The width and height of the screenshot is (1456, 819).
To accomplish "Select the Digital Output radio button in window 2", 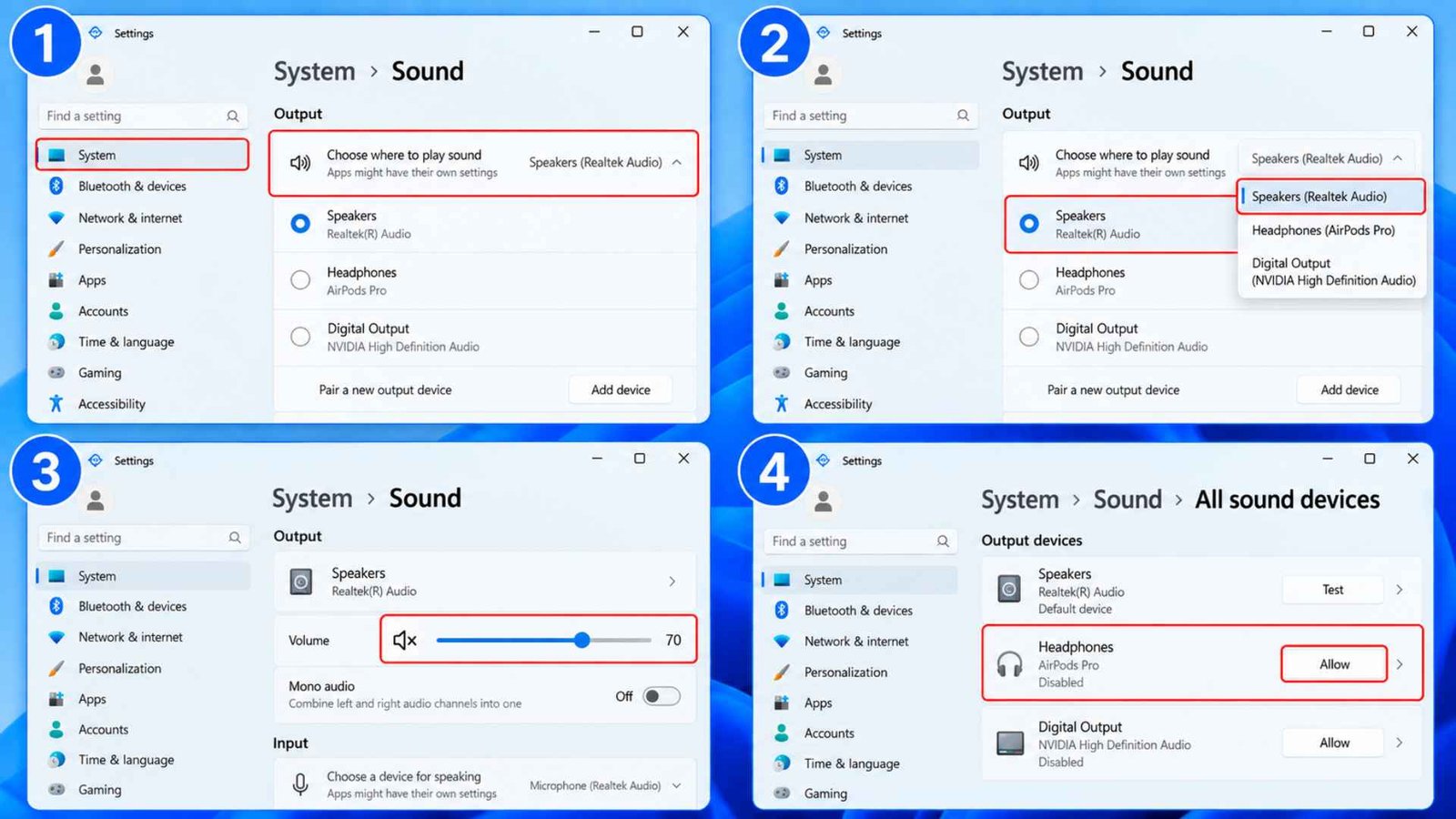I will point(1029,337).
